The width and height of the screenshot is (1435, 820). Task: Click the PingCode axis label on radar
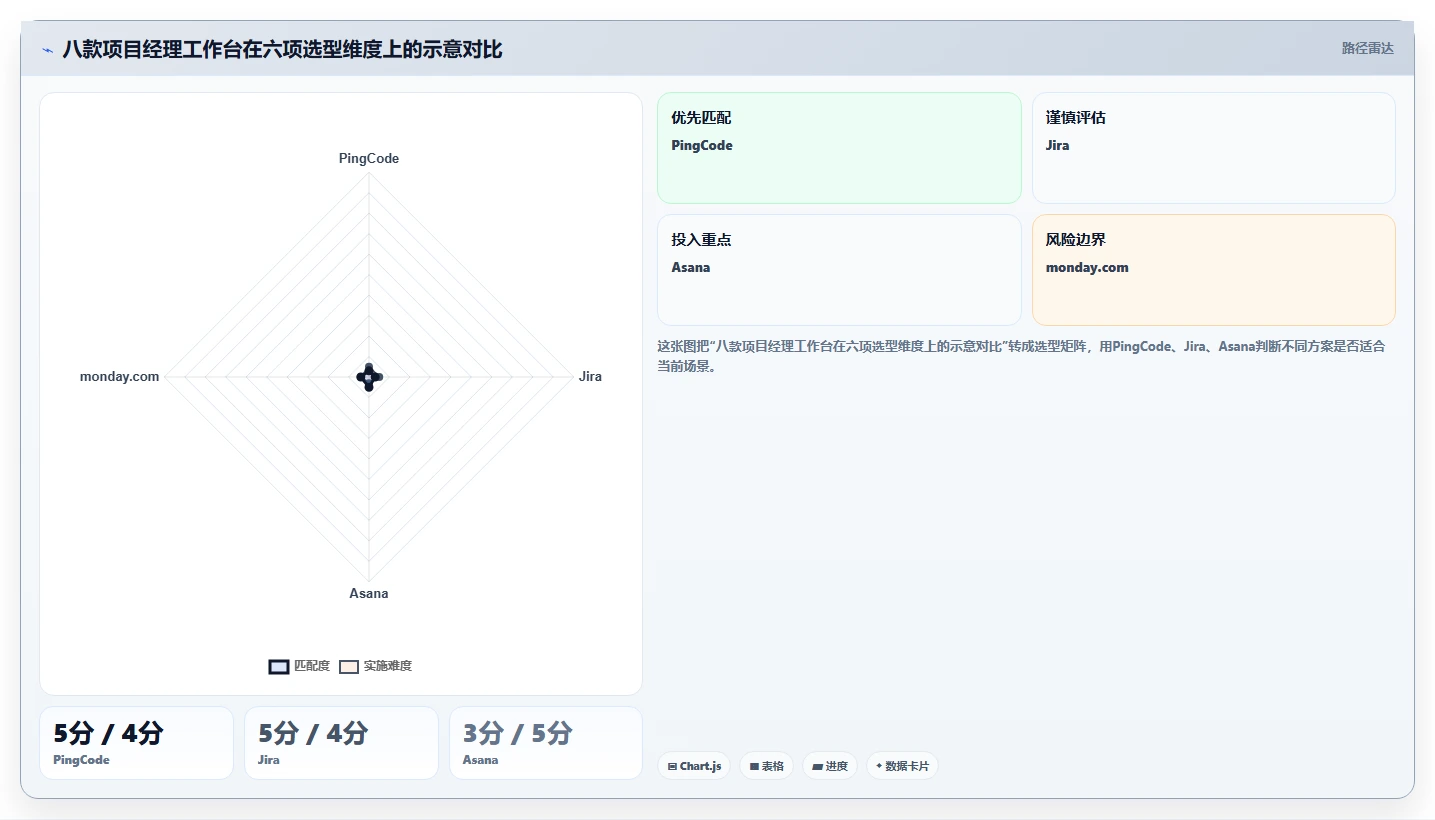pos(369,158)
